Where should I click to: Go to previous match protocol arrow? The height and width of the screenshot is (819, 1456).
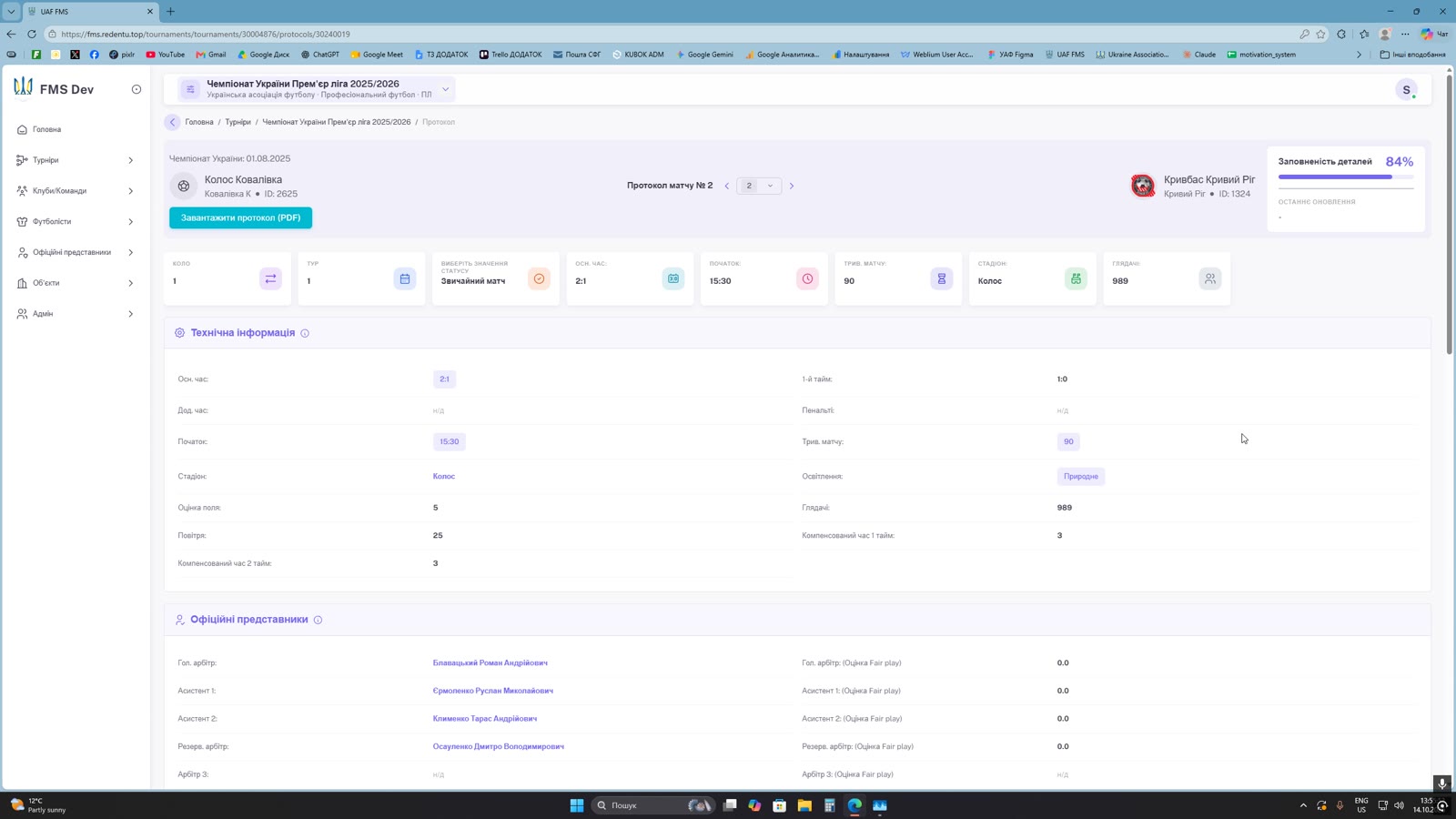pyautogui.click(x=726, y=186)
